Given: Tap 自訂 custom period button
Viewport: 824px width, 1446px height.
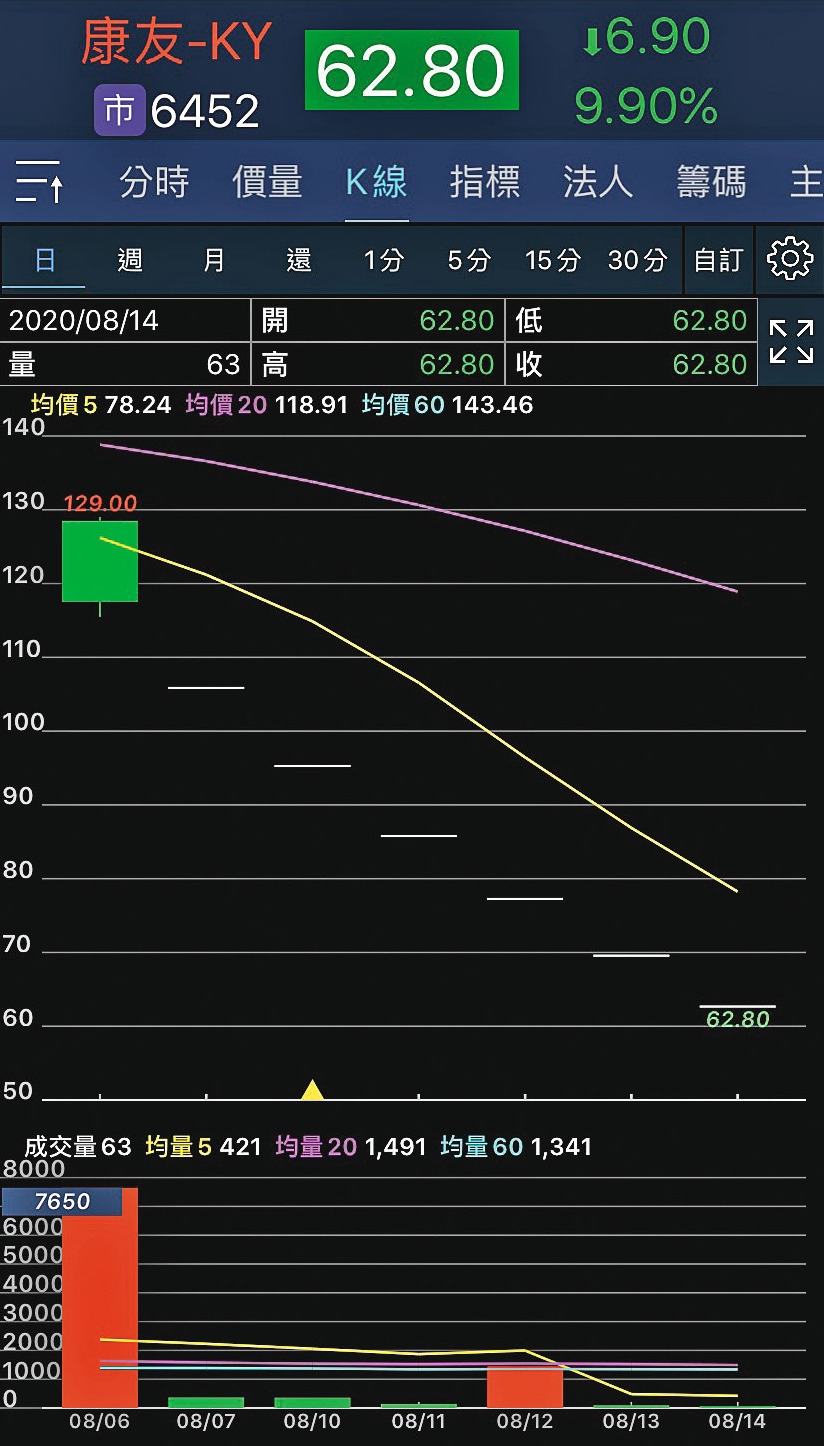Looking at the screenshot, I should (x=718, y=260).
